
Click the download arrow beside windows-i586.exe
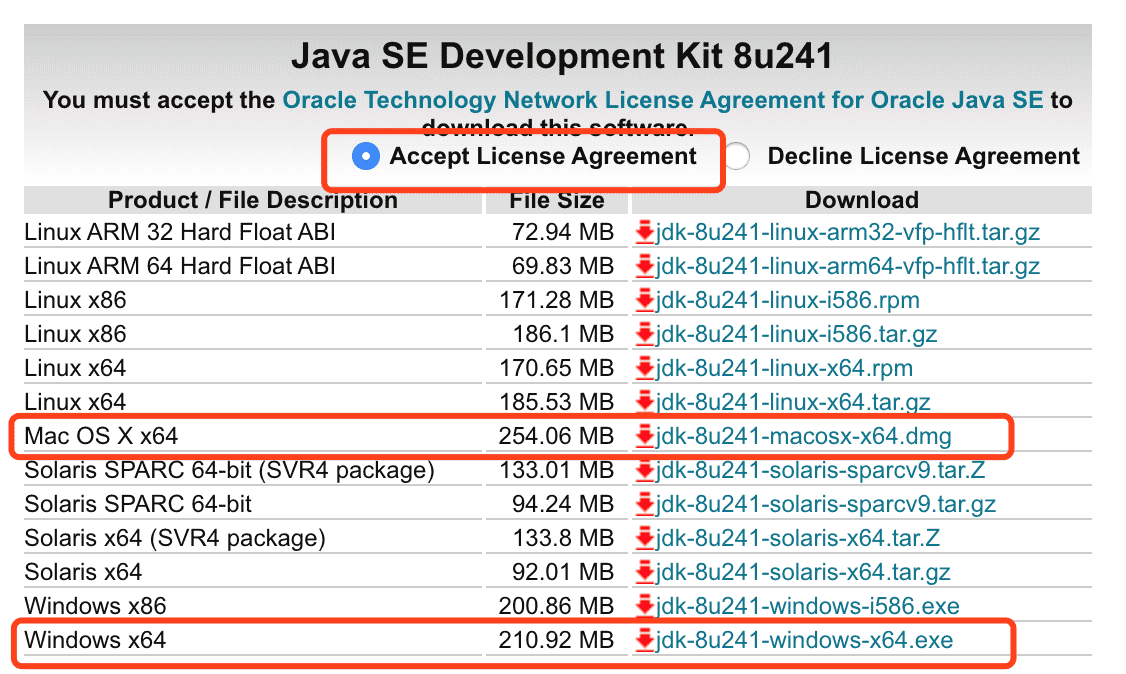tap(644, 606)
